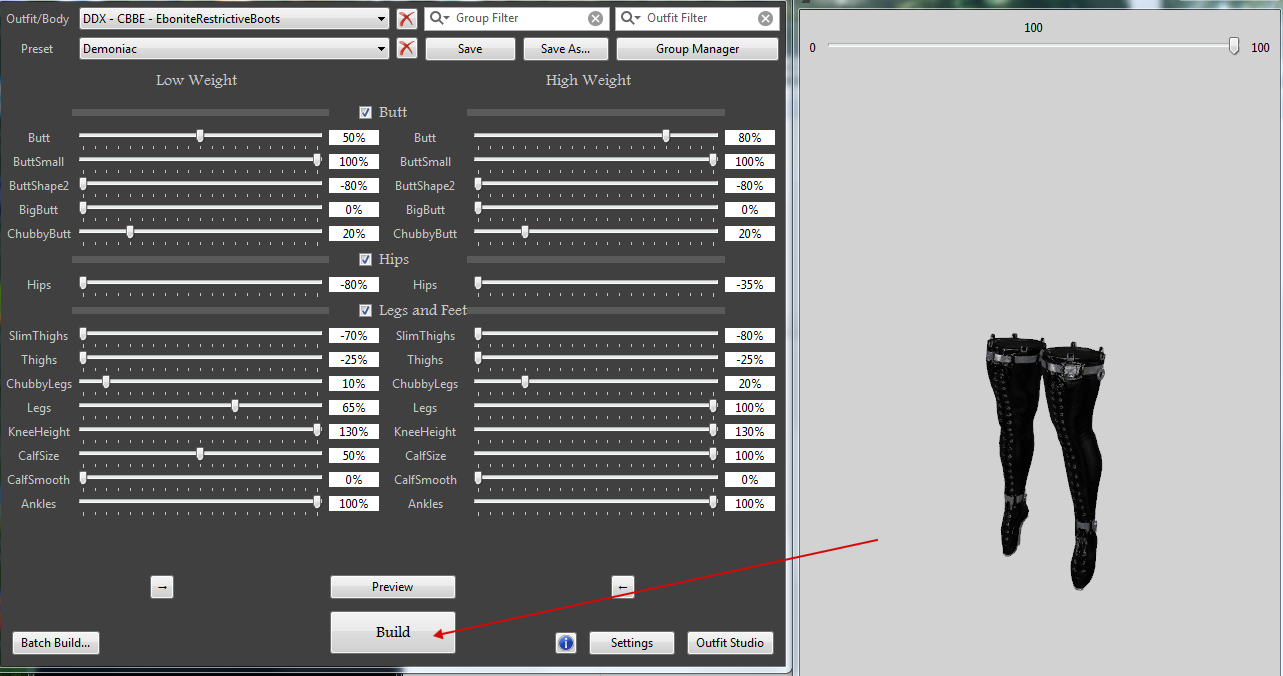The height and width of the screenshot is (676, 1283).
Task: Clear the Group Filter text
Action: [595, 18]
